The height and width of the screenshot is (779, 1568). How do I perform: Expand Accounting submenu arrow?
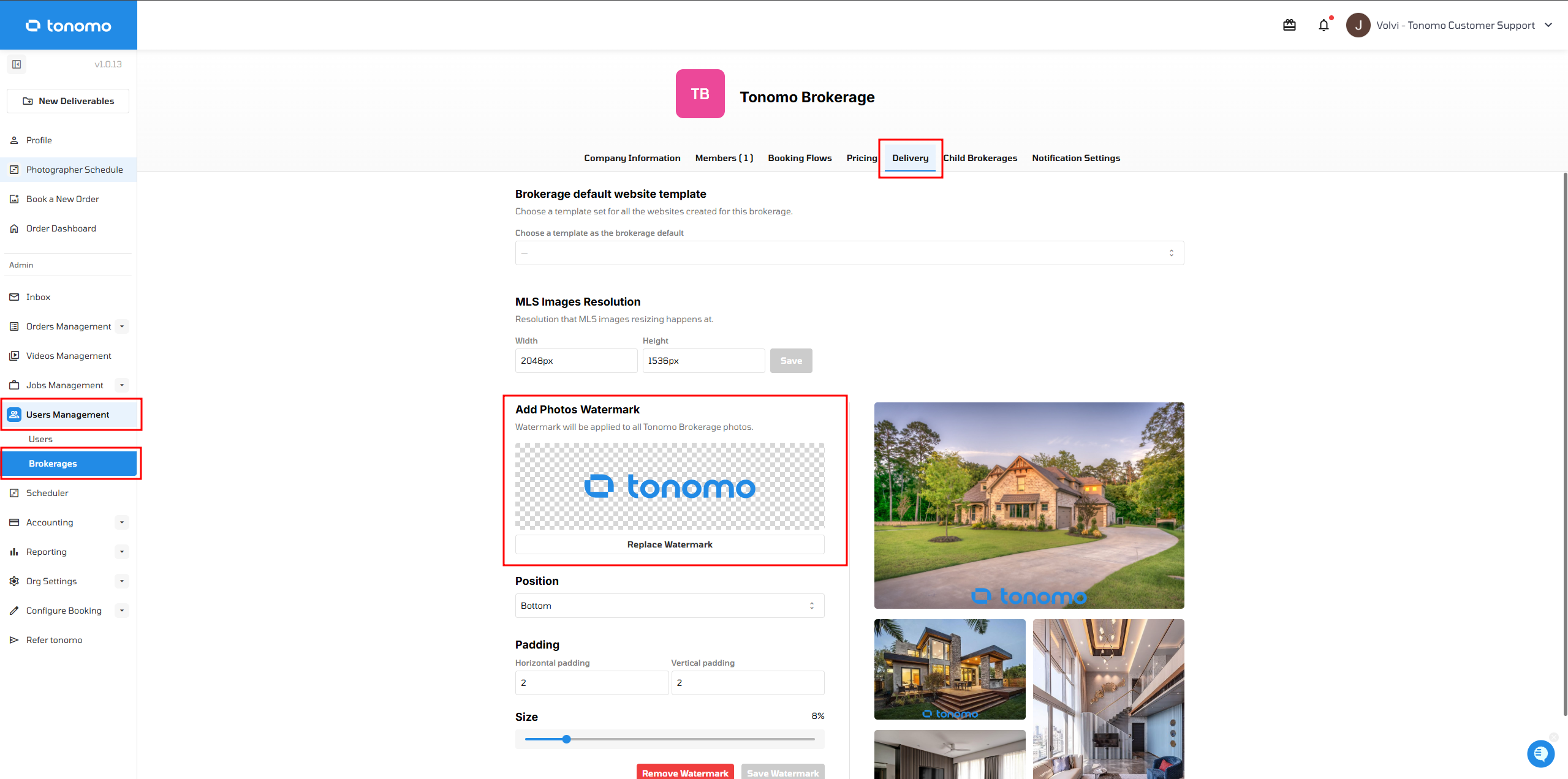[122, 522]
